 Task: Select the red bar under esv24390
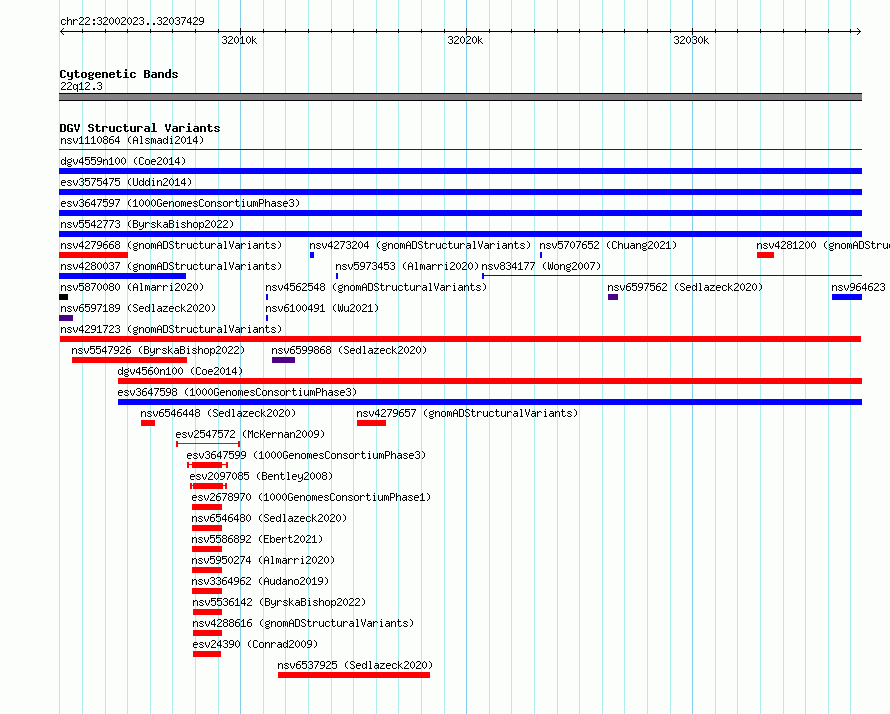coord(207,654)
